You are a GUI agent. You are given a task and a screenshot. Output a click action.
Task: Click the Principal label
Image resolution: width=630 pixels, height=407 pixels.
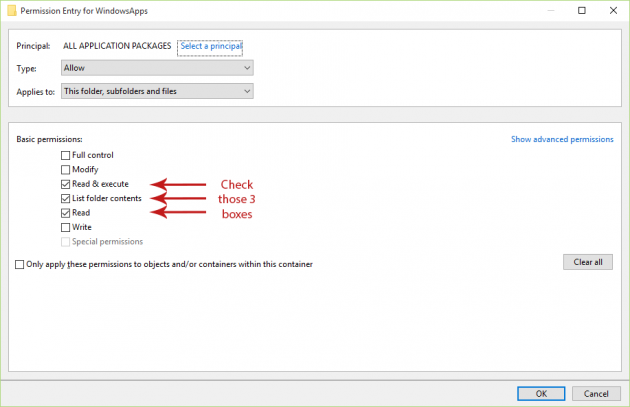click(x=33, y=46)
